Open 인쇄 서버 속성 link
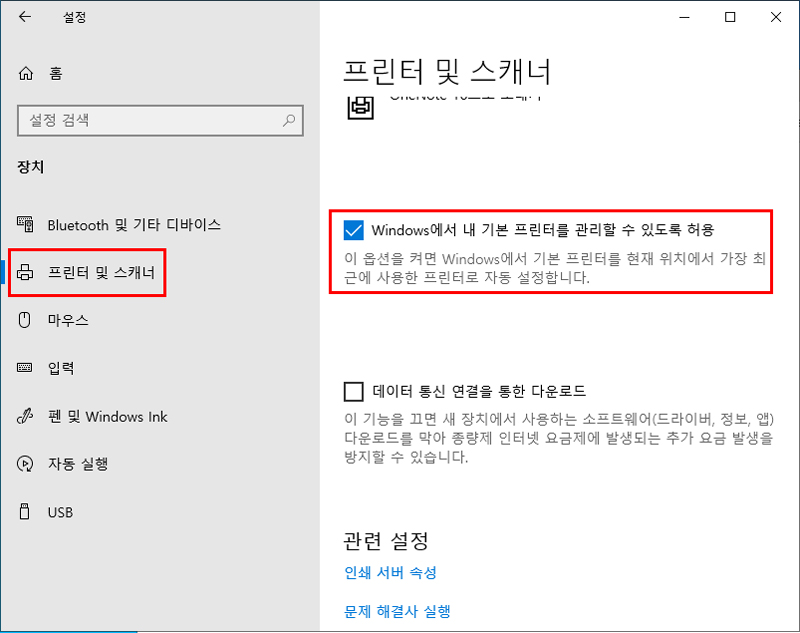The width and height of the screenshot is (800, 633). tap(390, 573)
